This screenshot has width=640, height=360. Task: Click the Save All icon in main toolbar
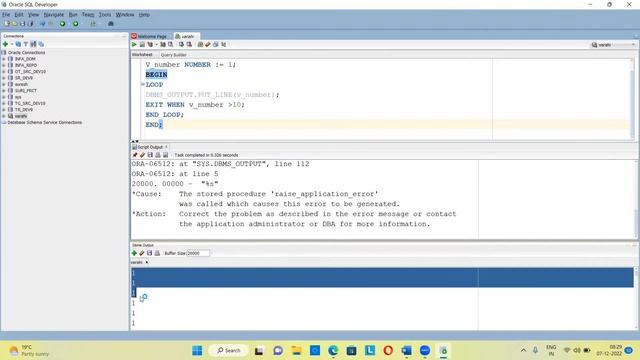coord(30,24)
